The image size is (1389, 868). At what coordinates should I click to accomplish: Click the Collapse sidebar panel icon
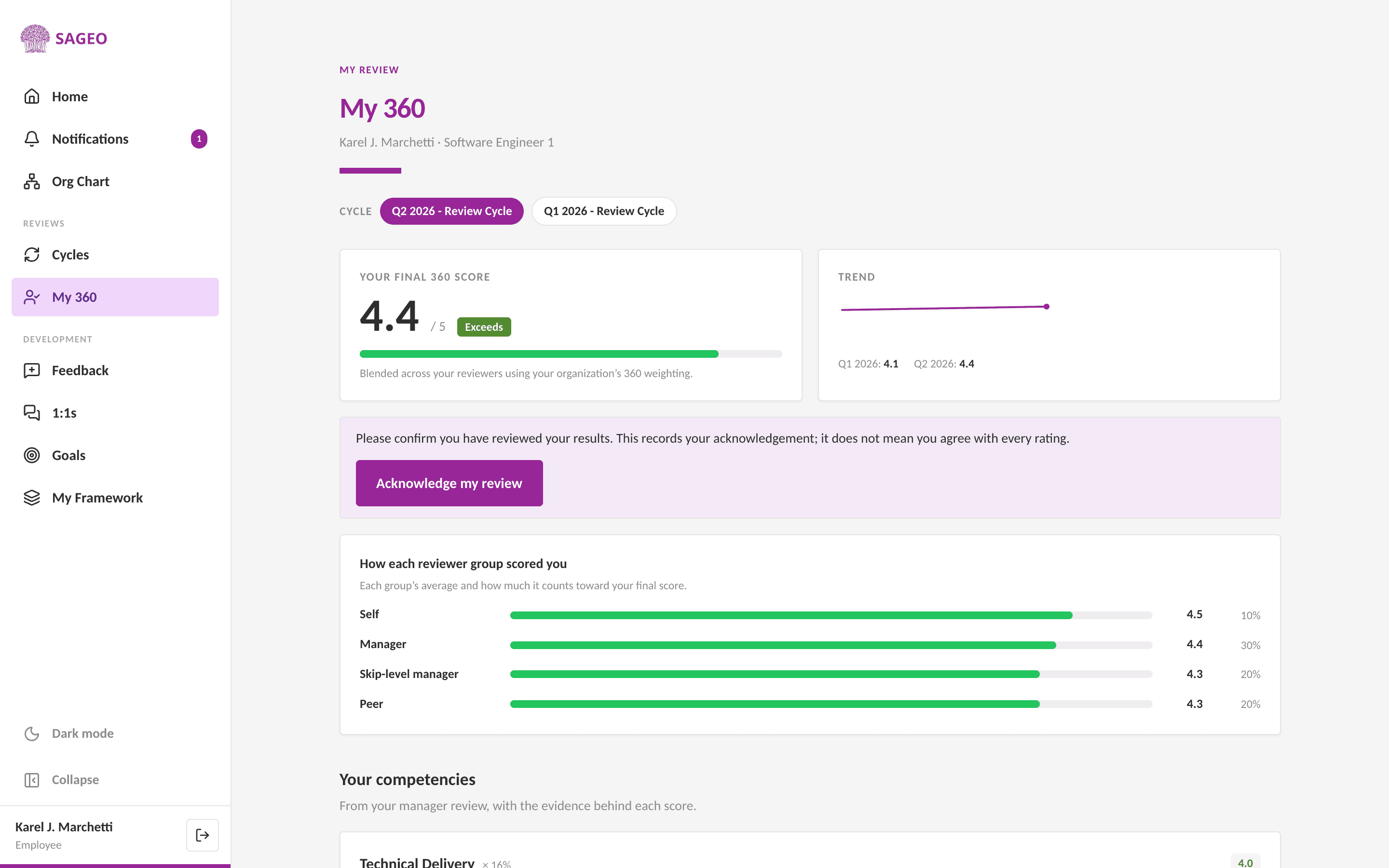(x=31, y=780)
